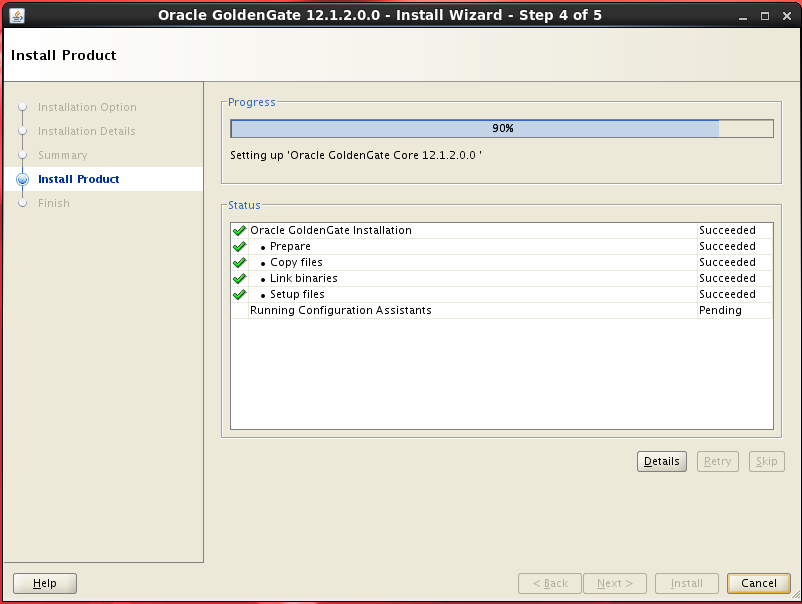Click the window title 'Oracle GoldenGate 12.1.2.0.0 - Install Wizard'
The image size is (802, 604).
tap(380, 15)
